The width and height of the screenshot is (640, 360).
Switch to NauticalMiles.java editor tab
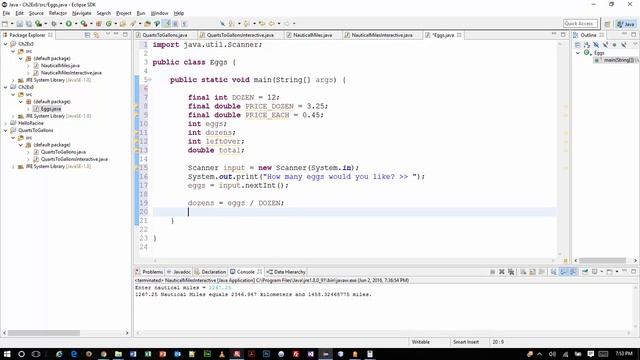[313, 35]
